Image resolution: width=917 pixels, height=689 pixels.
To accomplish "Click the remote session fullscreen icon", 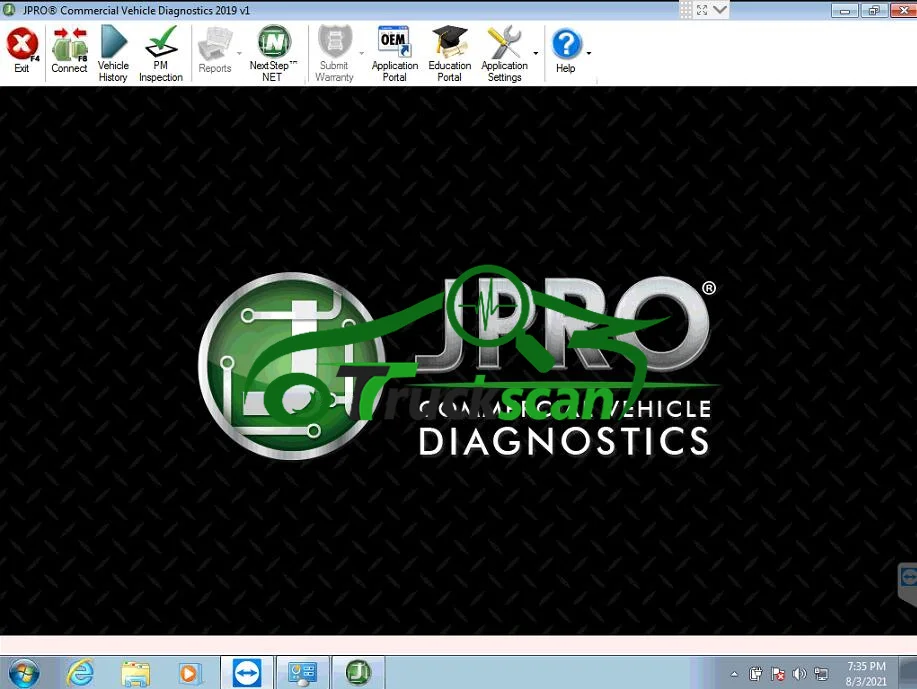I will 702,9.
